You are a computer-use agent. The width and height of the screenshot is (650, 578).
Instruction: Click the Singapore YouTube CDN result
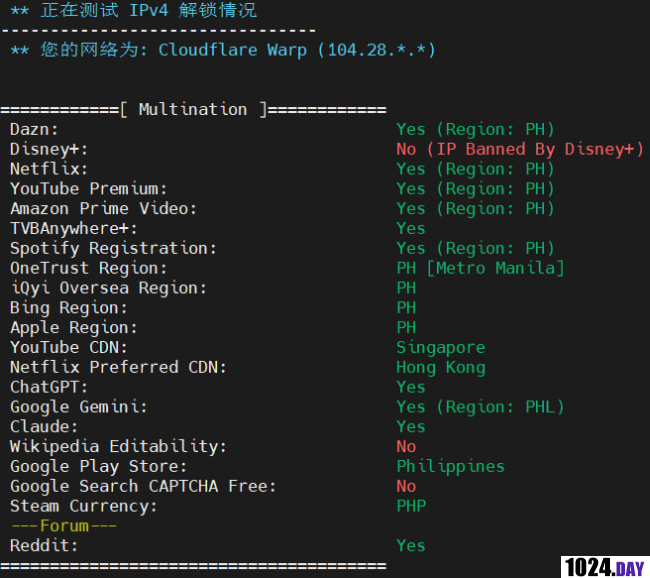point(440,347)
